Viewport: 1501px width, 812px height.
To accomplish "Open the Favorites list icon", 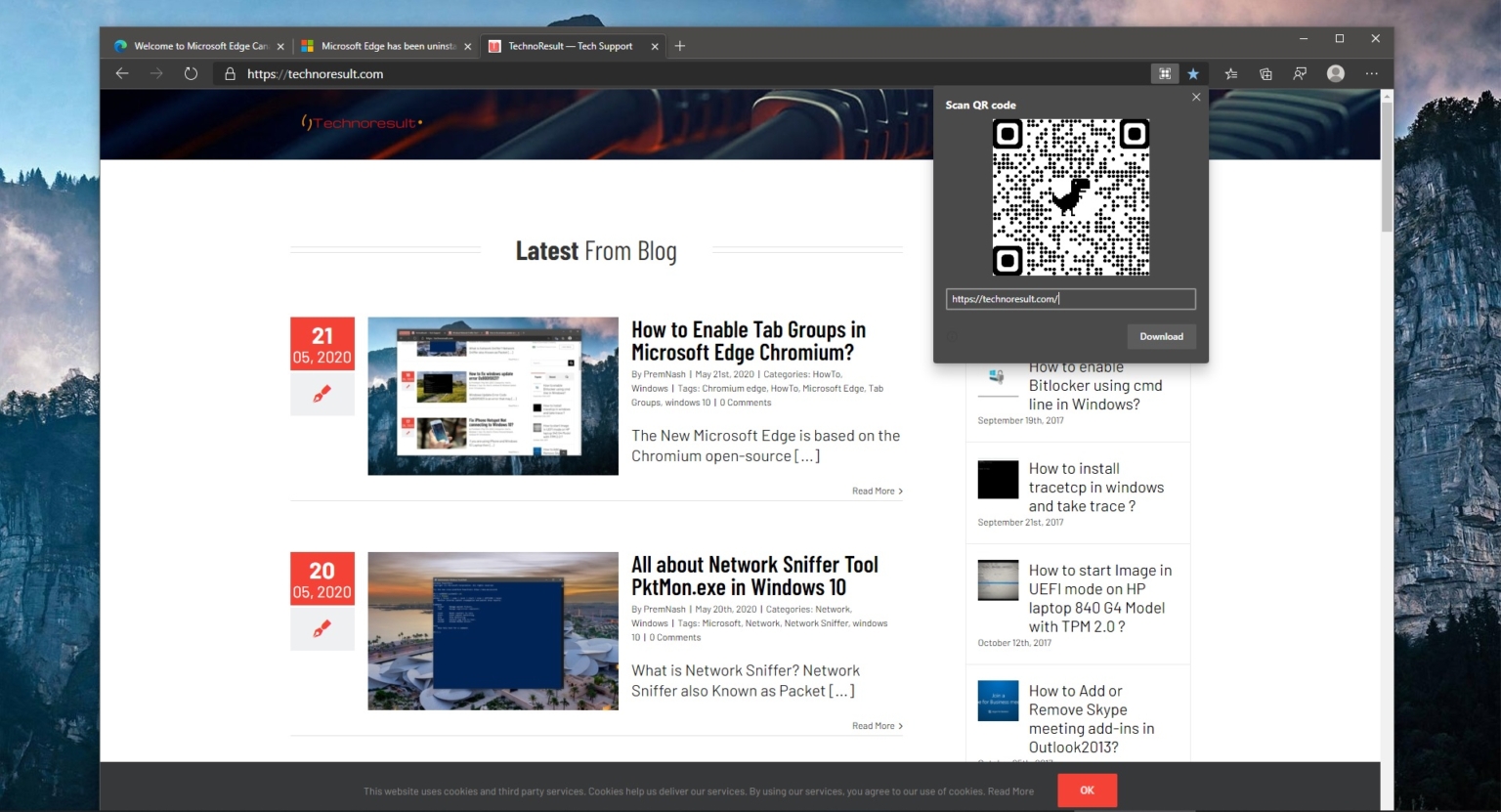I will [1230, 73].
